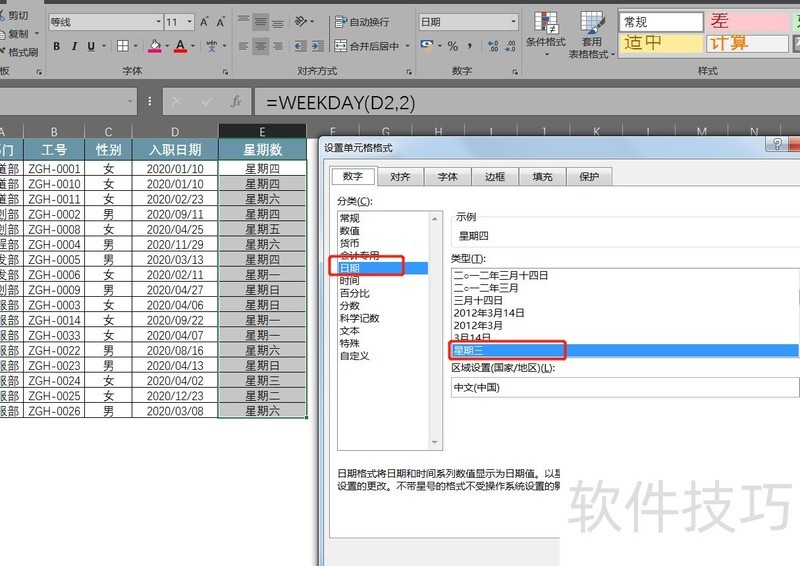Click increase decimal icon
This screenshot has width=800, height=566.
tap(493, 46)
